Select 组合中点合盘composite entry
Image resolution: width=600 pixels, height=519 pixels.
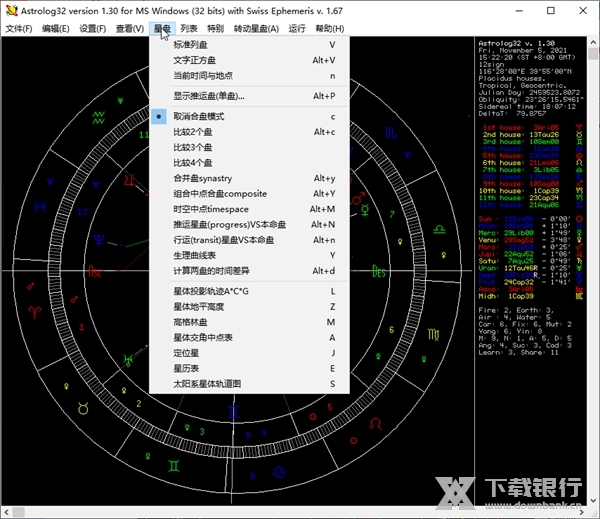[x=250, y=194]
